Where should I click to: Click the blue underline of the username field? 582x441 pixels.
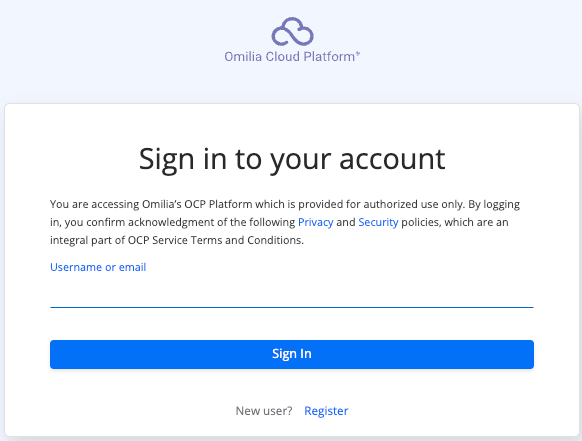pos(292,307)
